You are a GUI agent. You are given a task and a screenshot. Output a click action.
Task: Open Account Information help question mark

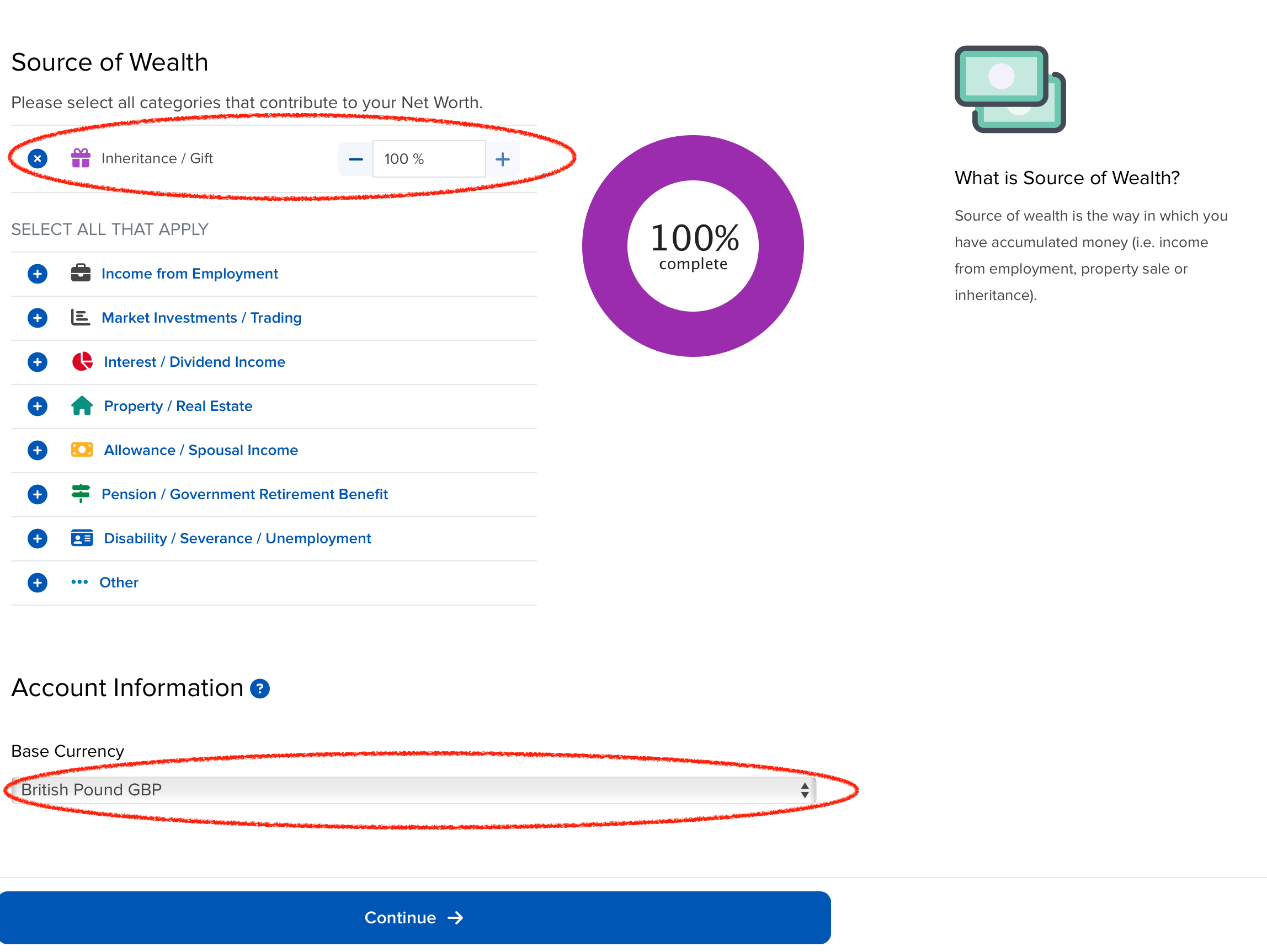(260, 689)
